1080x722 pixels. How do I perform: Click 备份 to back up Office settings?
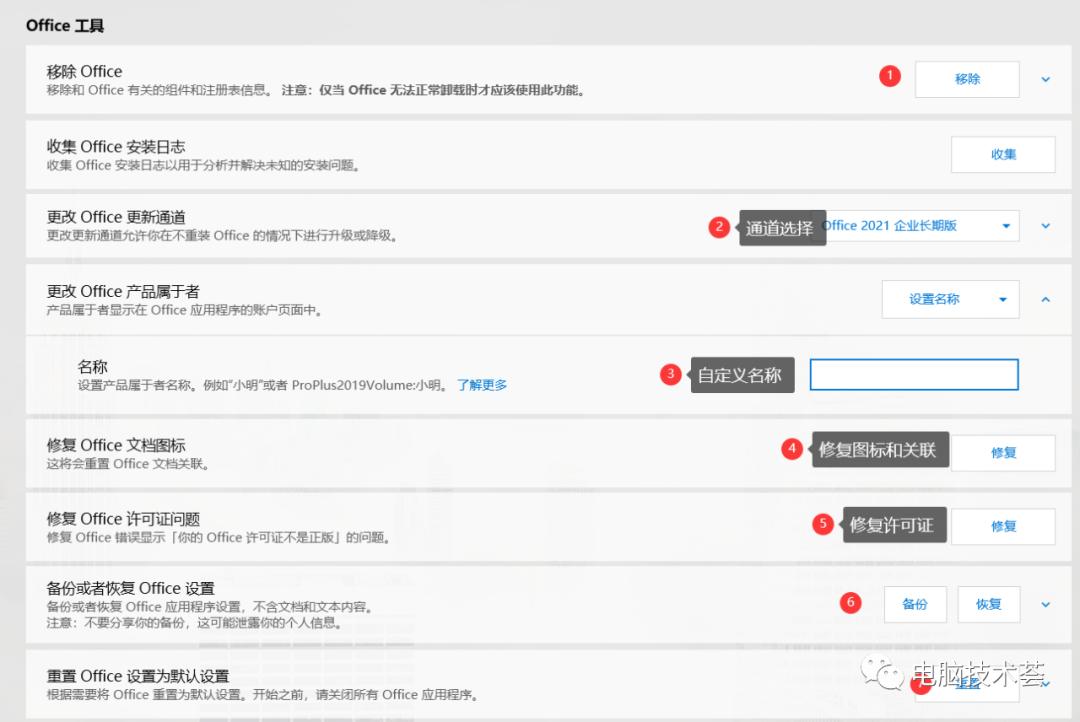(914, 604)
